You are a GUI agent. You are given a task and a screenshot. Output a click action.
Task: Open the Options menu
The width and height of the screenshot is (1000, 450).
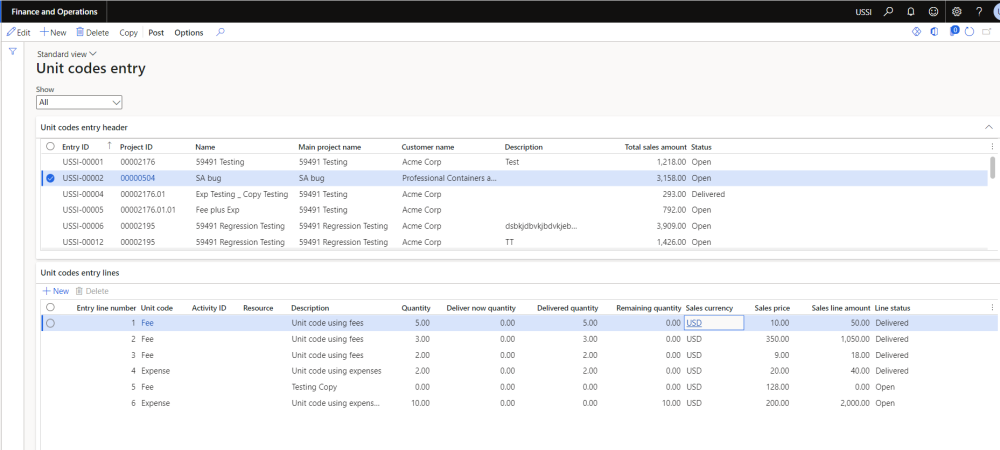click(x=188, y=32)
